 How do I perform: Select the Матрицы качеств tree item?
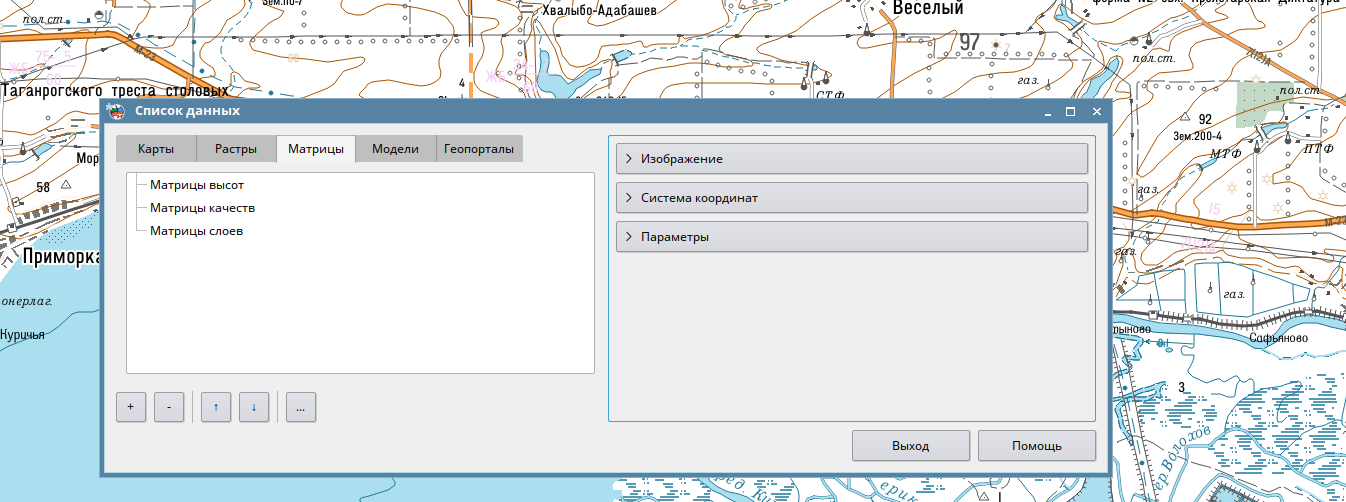point(202,208)
